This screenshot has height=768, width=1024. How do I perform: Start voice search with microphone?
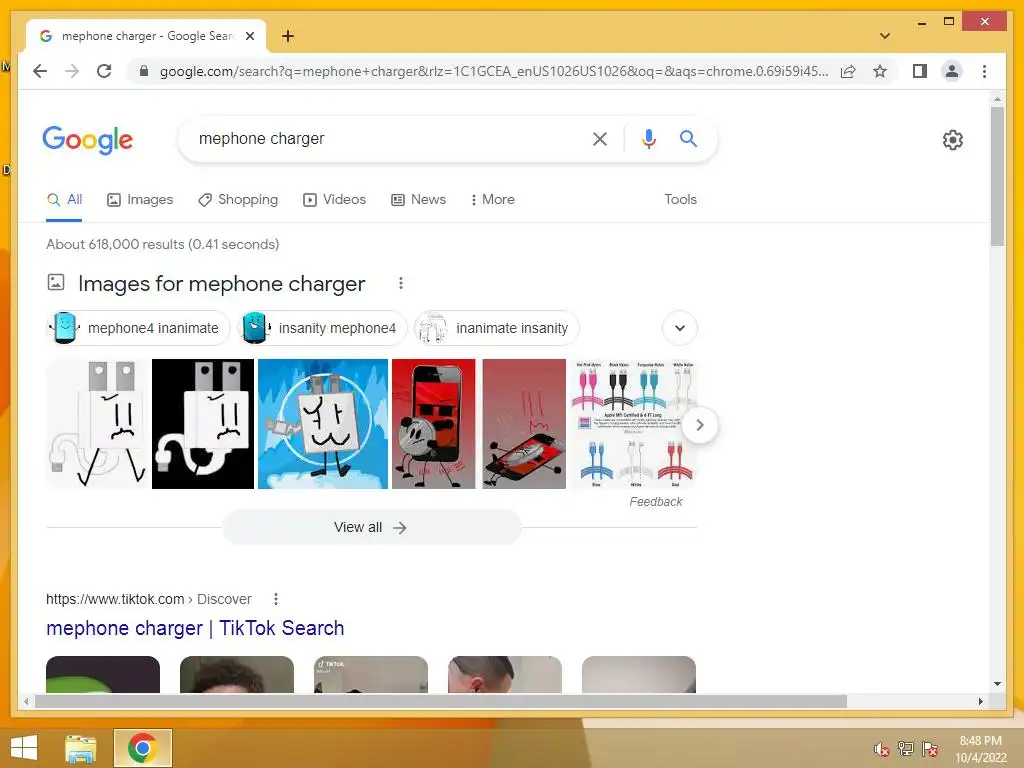coord(648,138)
